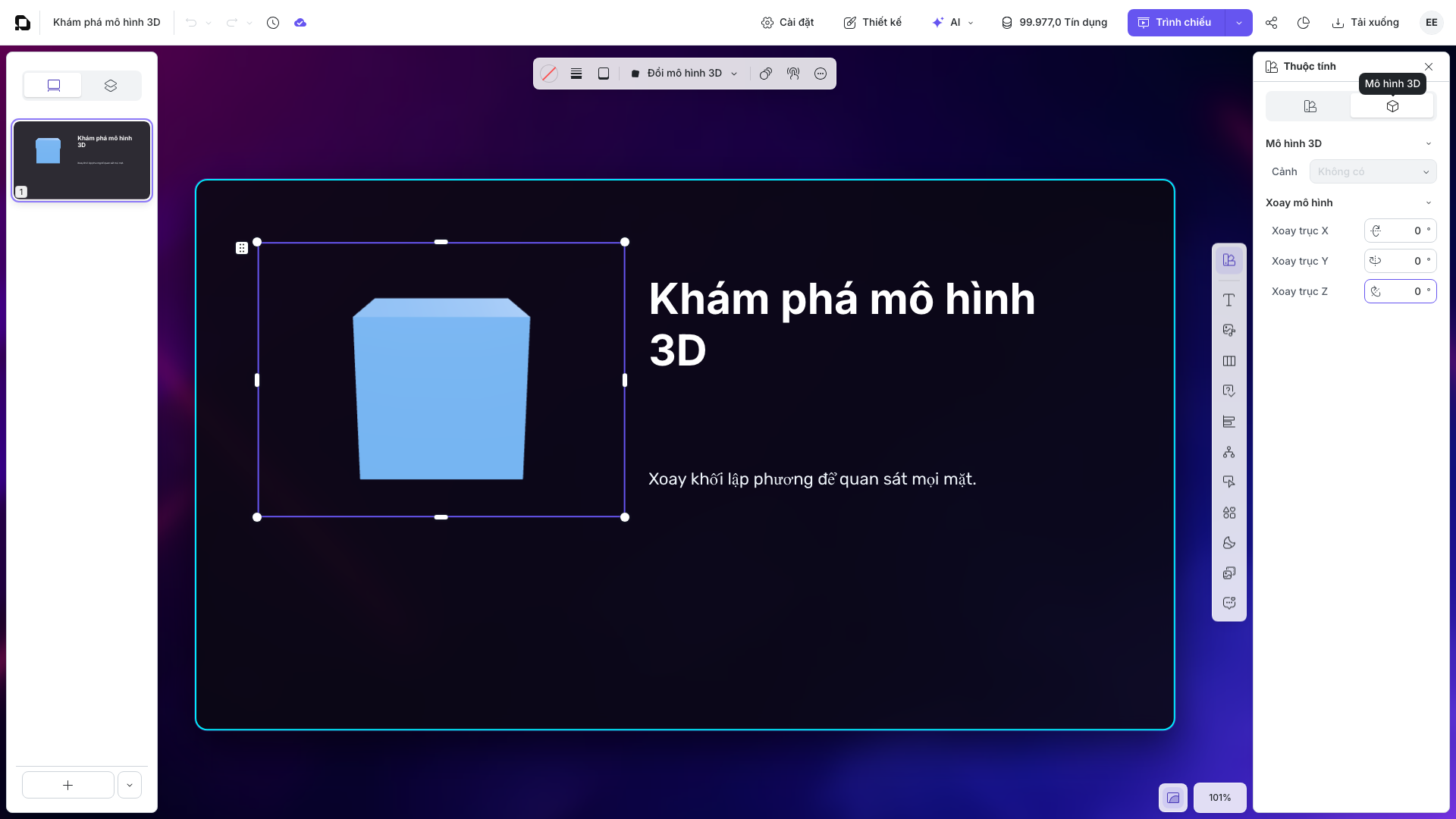
Task: Open the table columns tool
Action: pyautogui.click(x=1229, y=361)
